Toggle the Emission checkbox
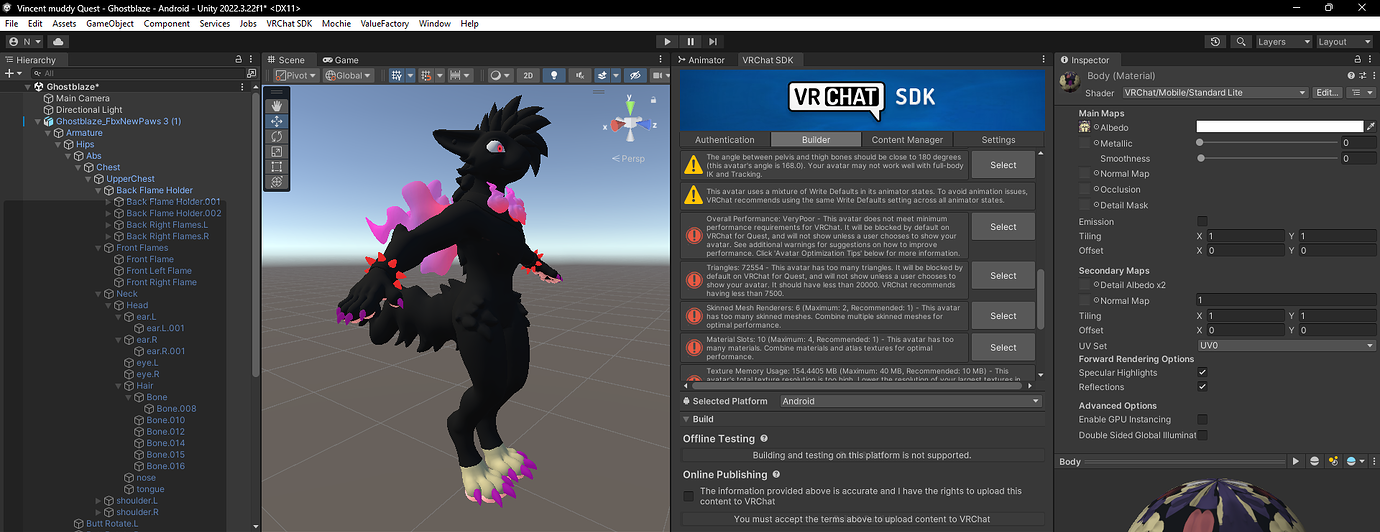1380x532 pixels. 1202,221
